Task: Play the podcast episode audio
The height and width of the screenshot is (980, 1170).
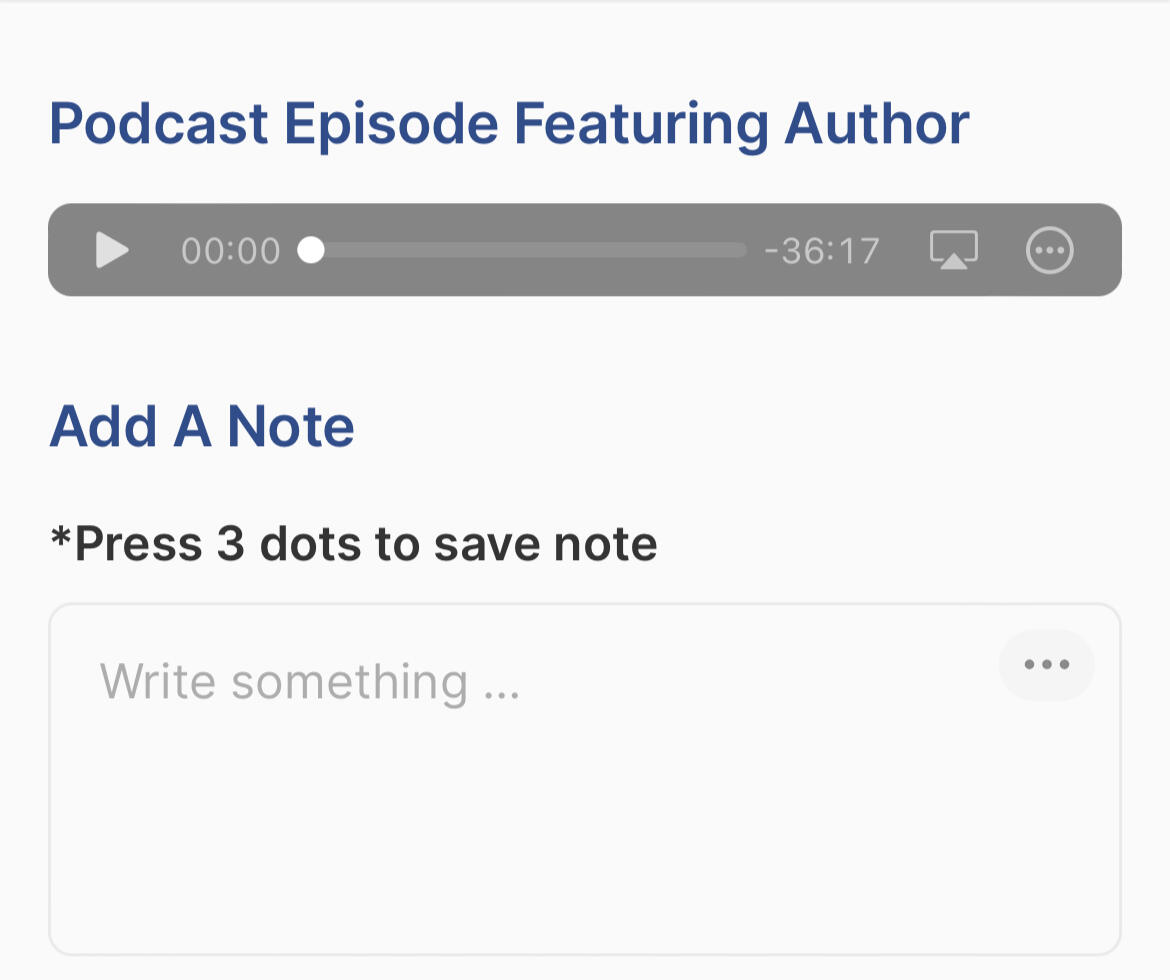Action: pyautogui.click(x=112, y=250)
